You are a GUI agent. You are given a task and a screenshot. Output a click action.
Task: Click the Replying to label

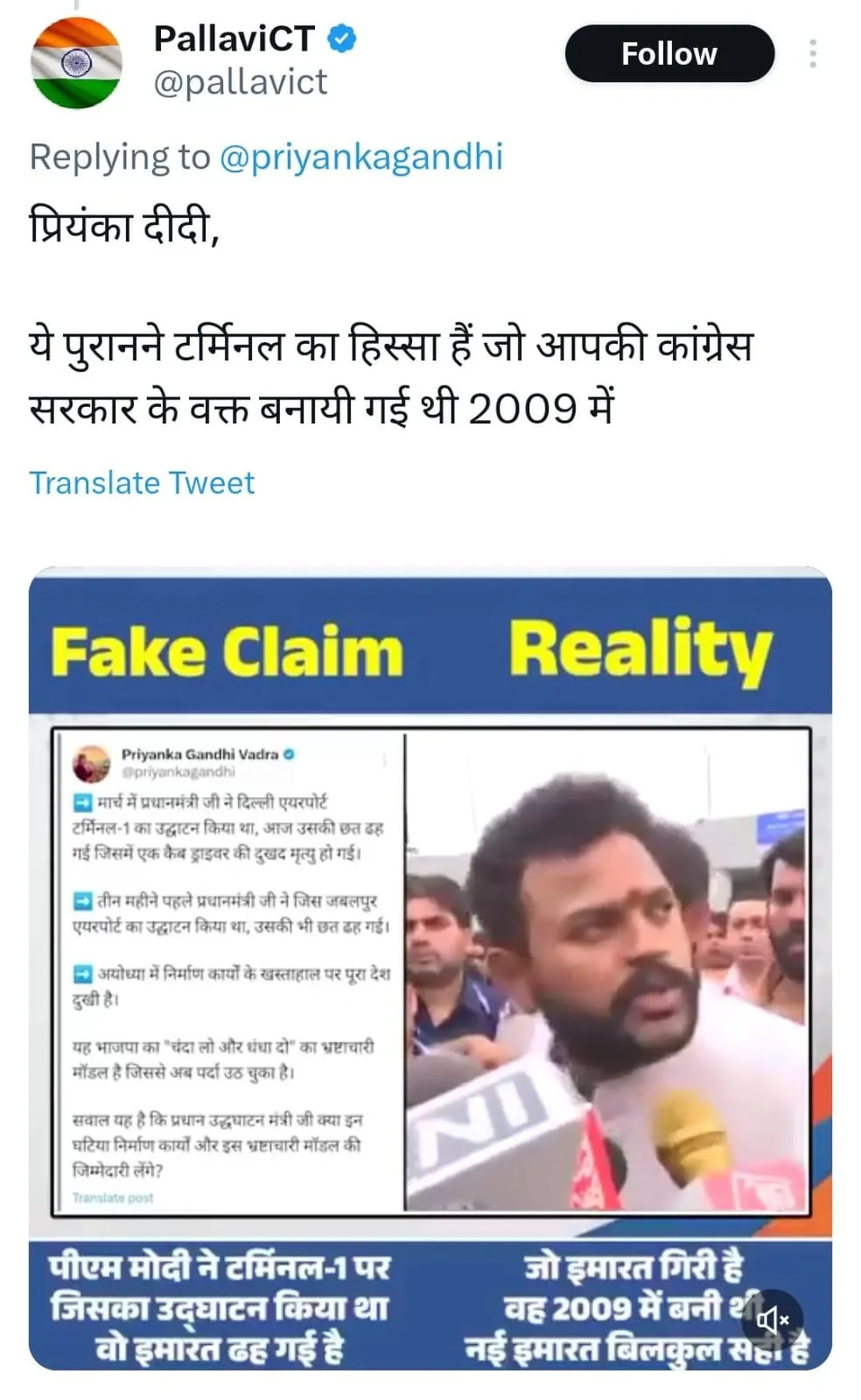[120, 157]
